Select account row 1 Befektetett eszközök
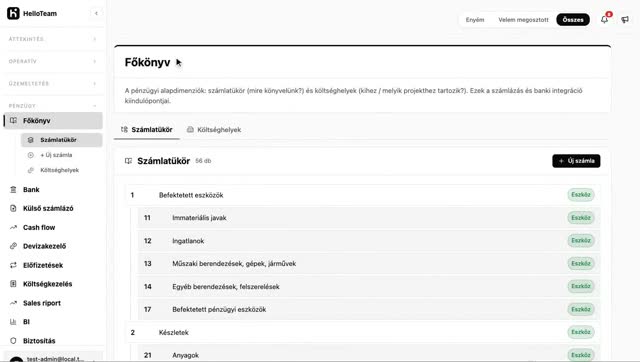 coord(362,195)
